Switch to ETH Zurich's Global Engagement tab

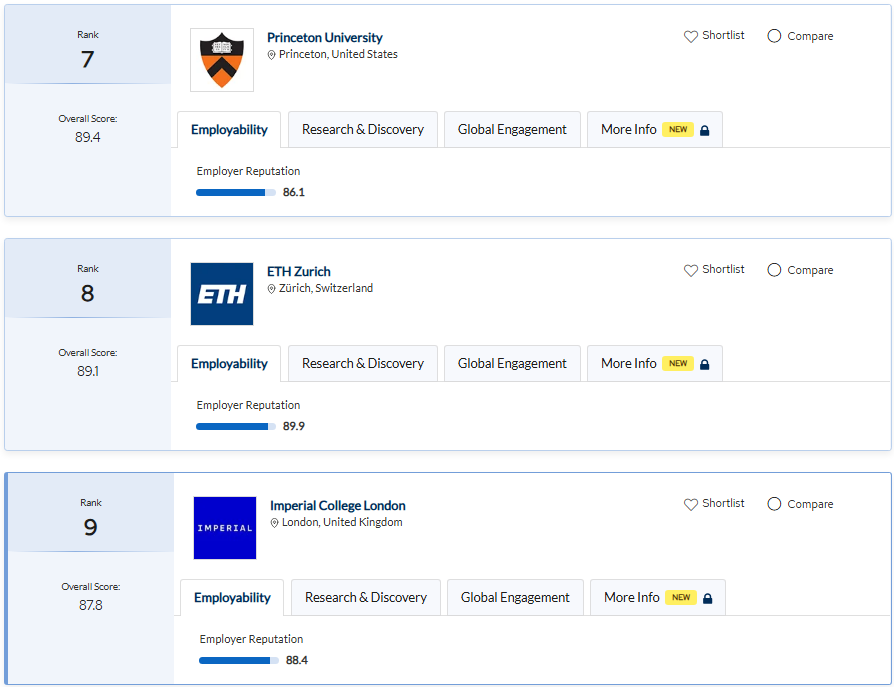[512, 363]
